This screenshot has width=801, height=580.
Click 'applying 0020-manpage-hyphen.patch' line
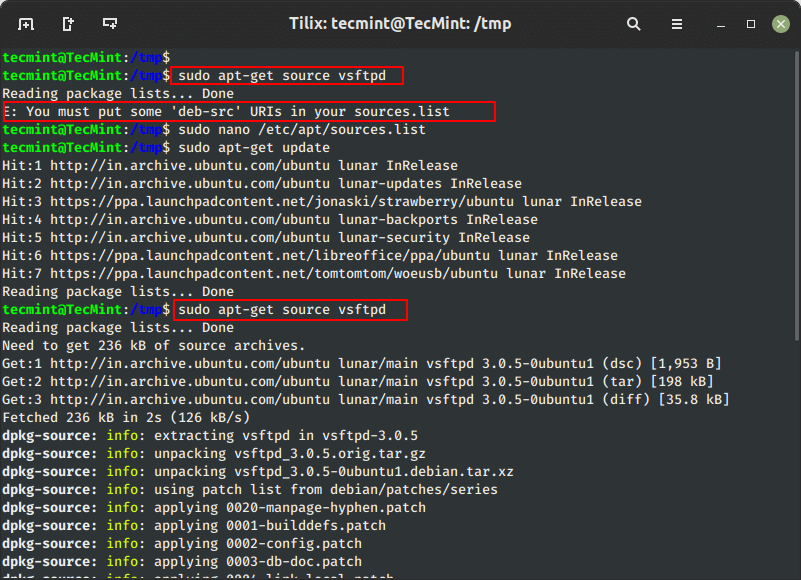[x=214, y=507]
